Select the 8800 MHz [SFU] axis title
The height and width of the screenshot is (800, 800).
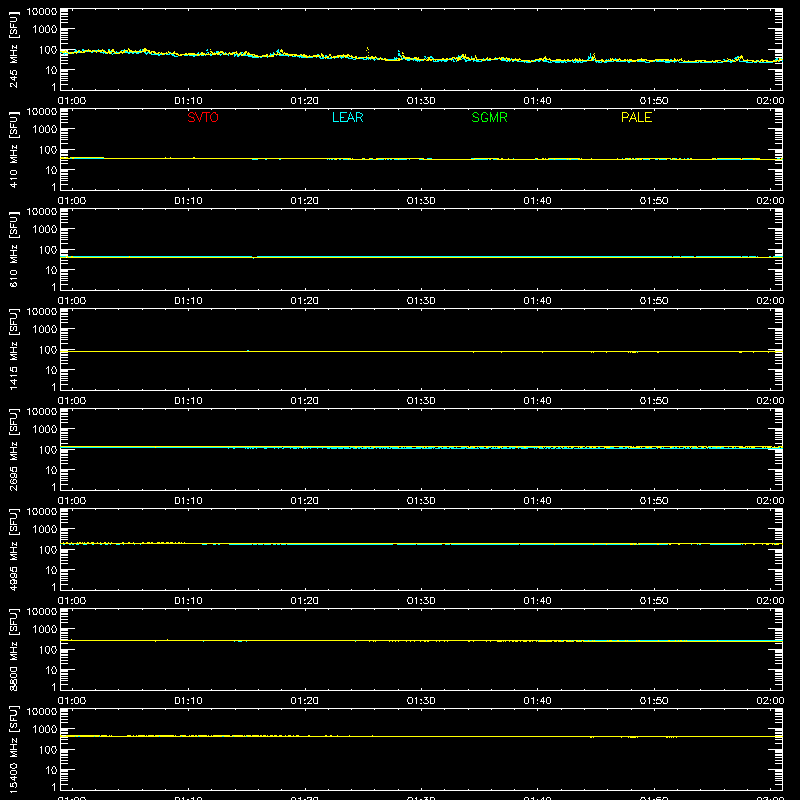click(13, 649)
